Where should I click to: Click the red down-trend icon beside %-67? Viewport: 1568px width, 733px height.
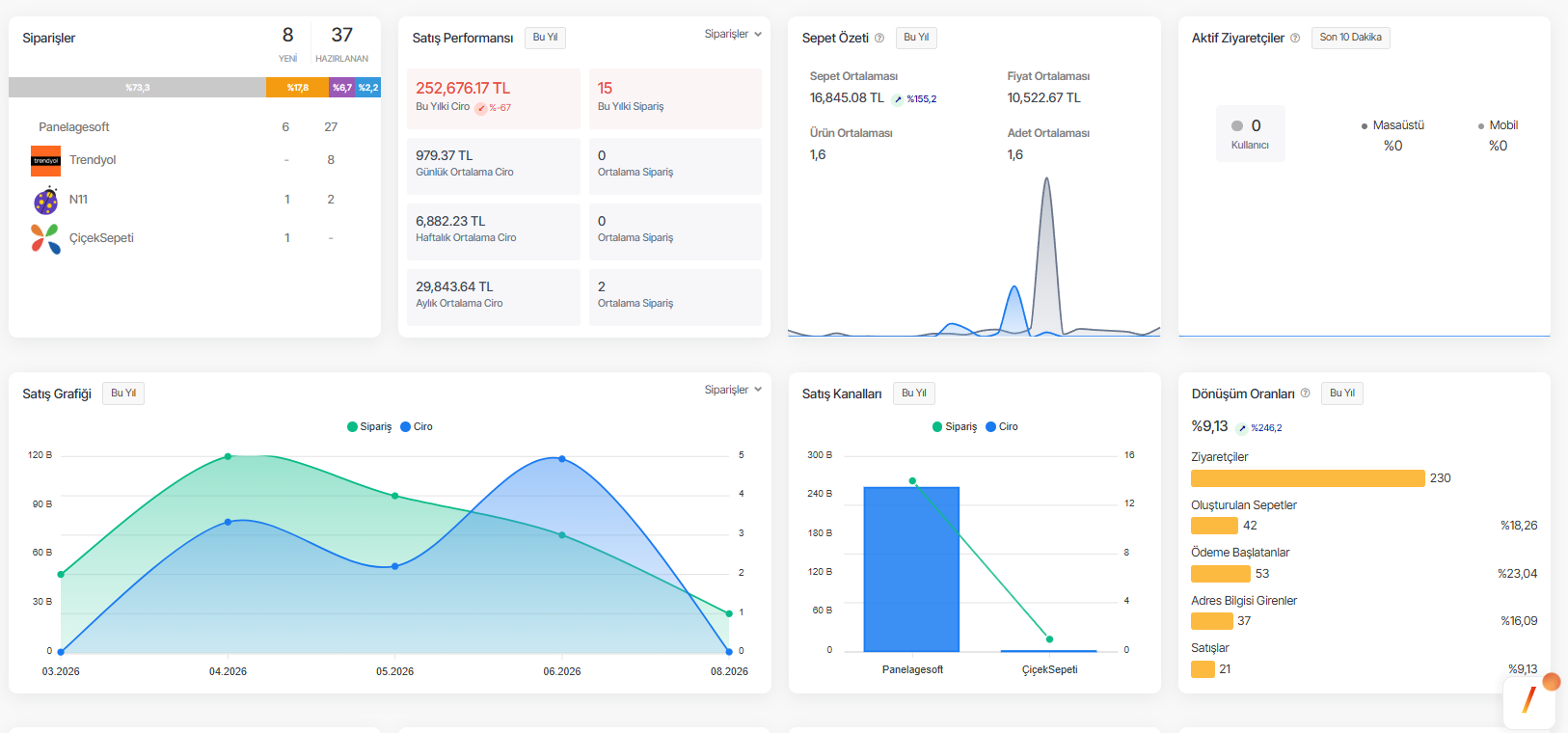(480, 108)
